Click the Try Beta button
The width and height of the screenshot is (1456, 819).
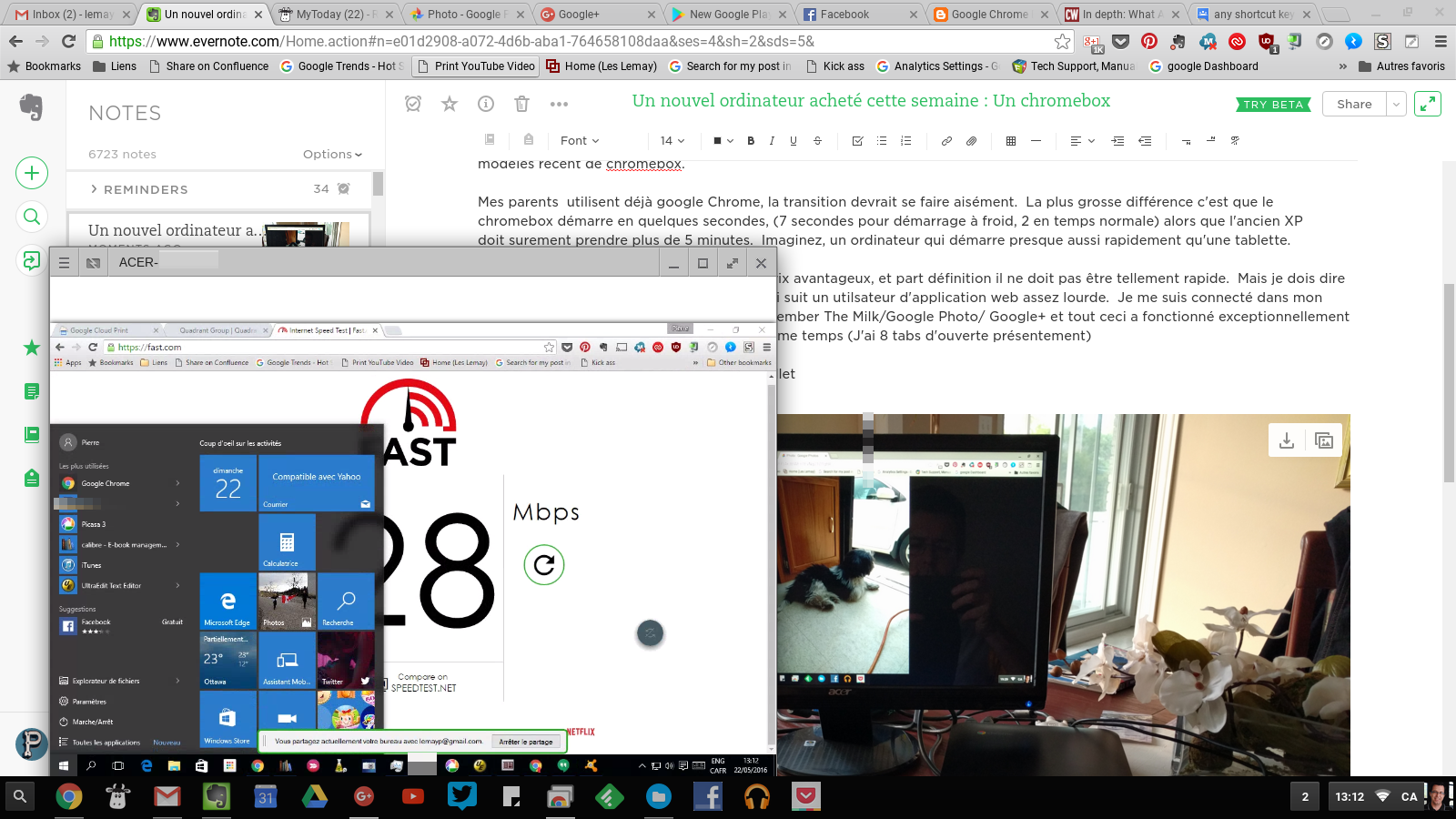tap(1273, 105)
